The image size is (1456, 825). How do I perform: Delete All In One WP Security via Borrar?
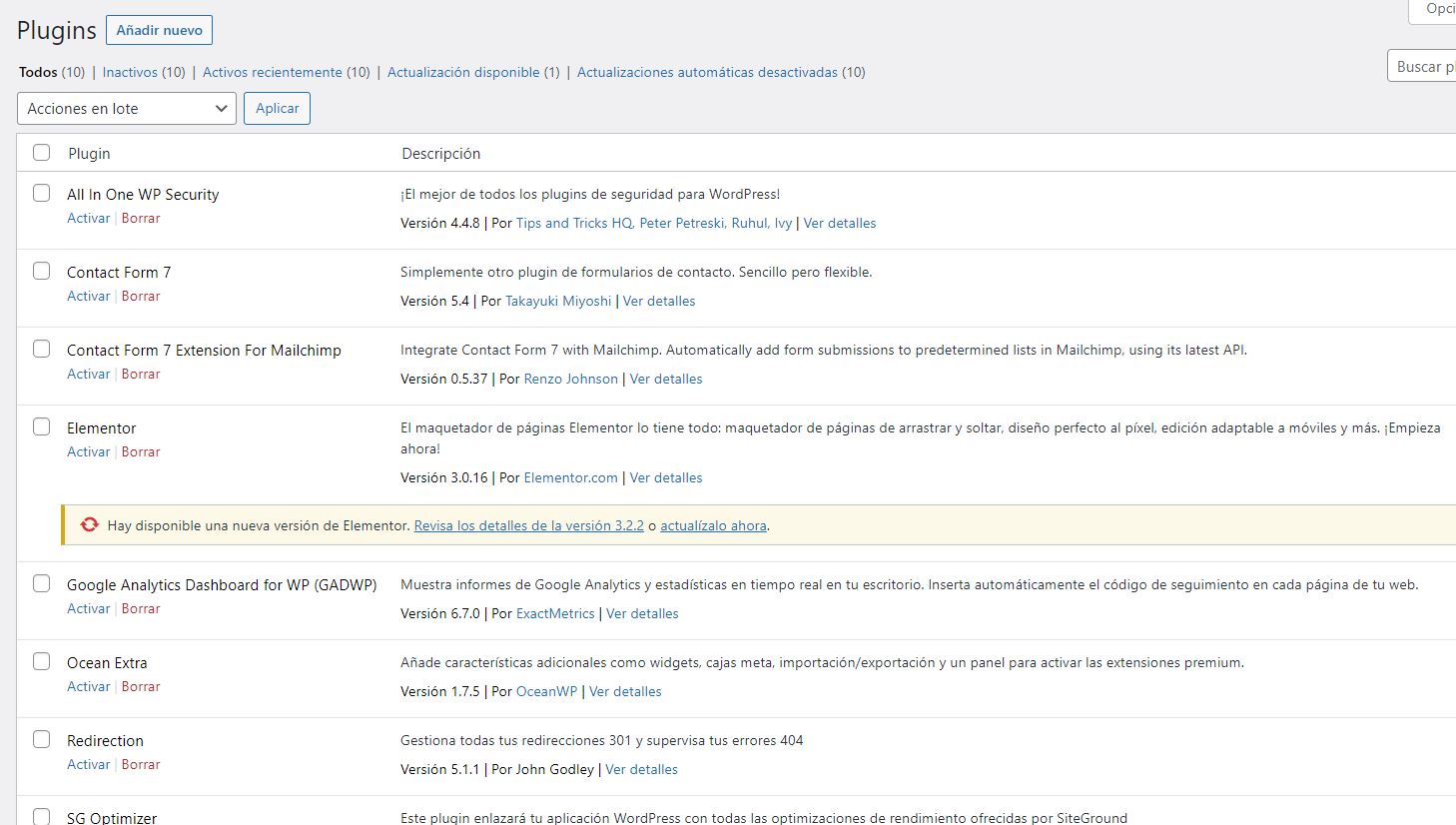(x=141, y=218)
